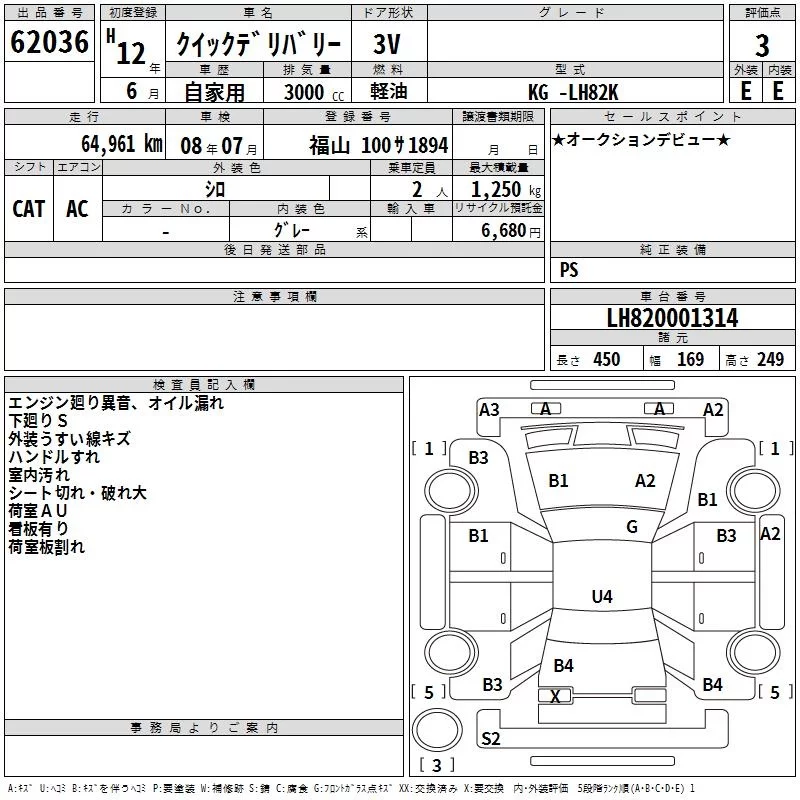Click the genuine equipment value PS
Viewport: 800px width, 800px height.
(x=569, y=269)
